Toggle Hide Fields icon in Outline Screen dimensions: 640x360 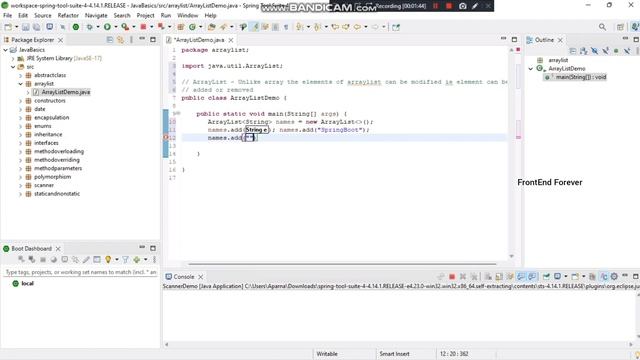tap(595, 51)
